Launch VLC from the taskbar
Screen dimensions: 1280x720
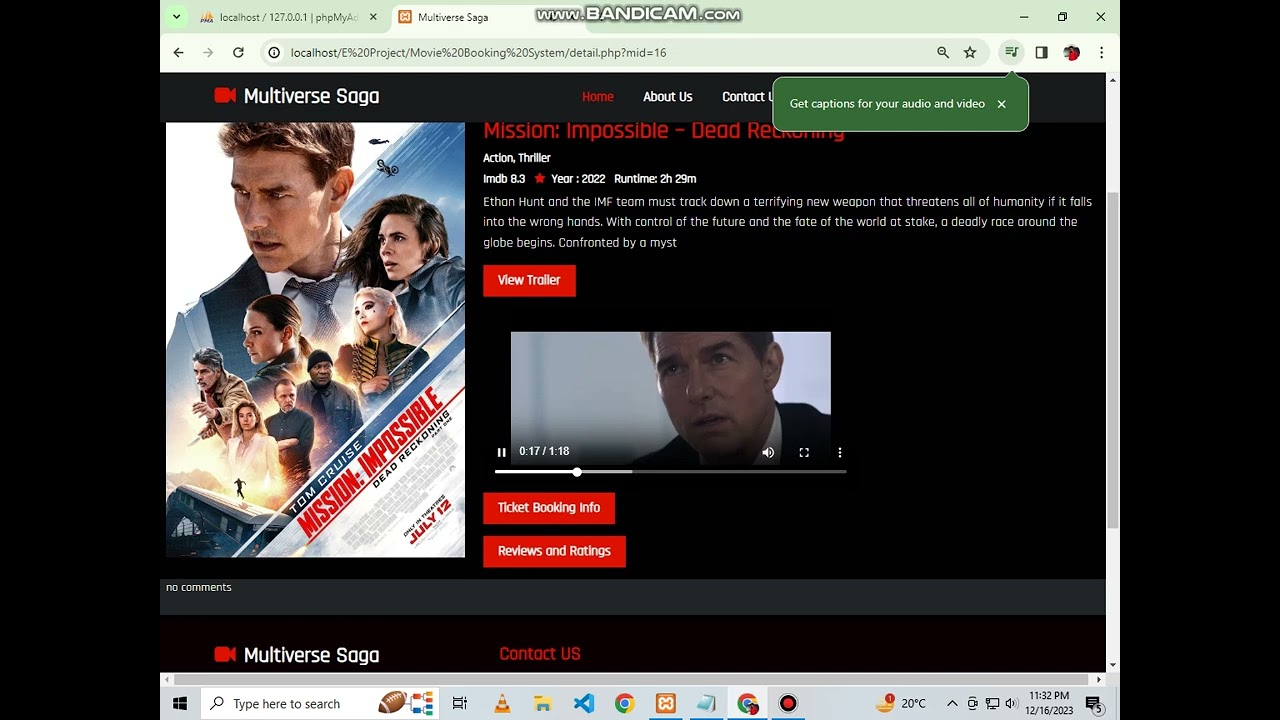click(502, 704)
